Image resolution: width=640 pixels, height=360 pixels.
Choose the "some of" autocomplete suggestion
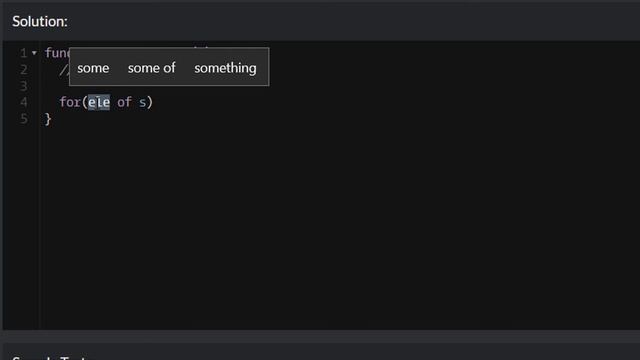151,68
